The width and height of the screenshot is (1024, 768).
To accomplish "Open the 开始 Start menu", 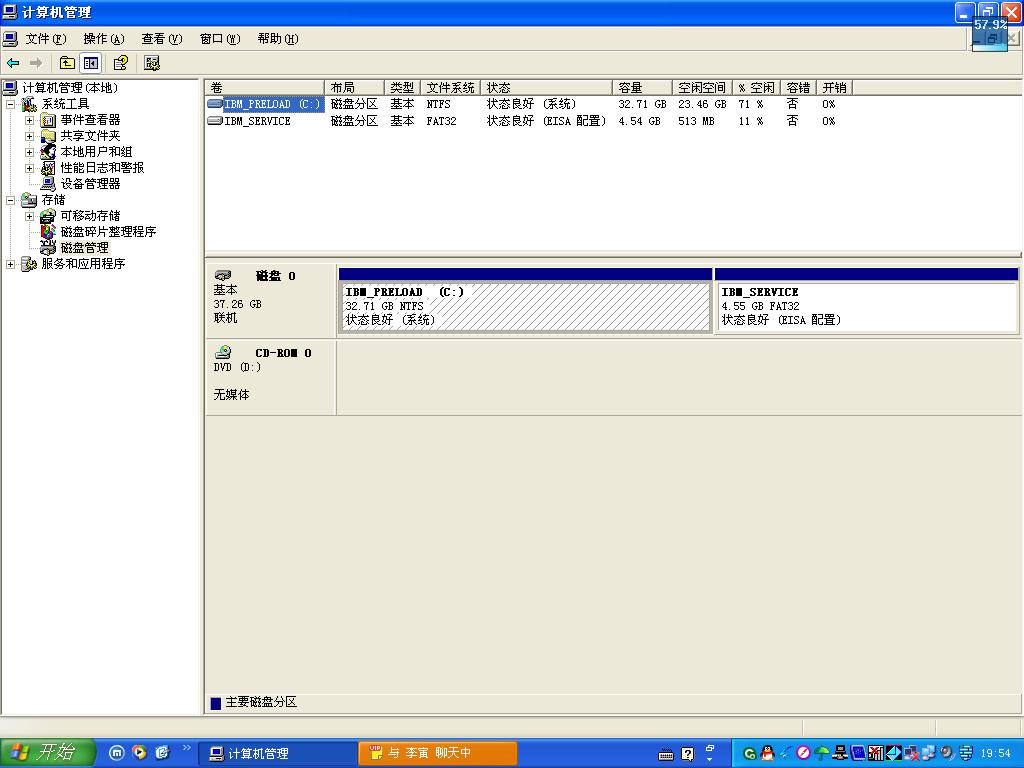I will point(48,752).
